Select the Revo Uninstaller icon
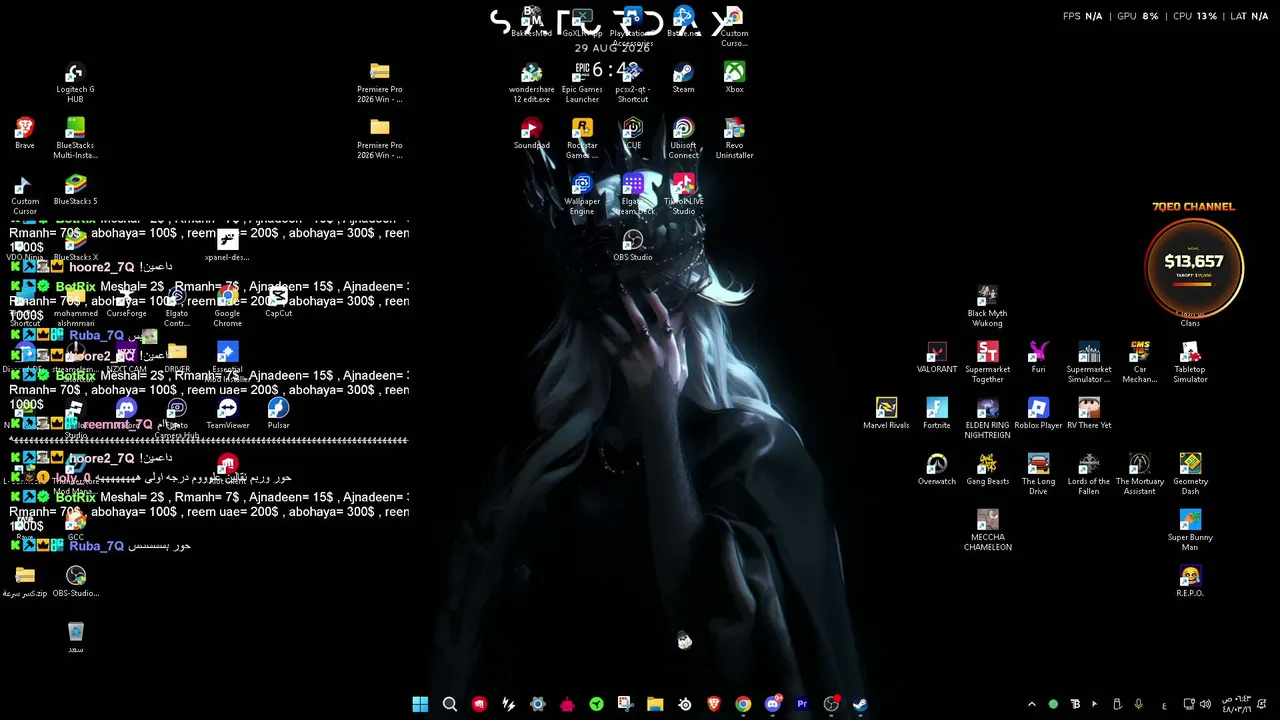 (x=734, y=139)
